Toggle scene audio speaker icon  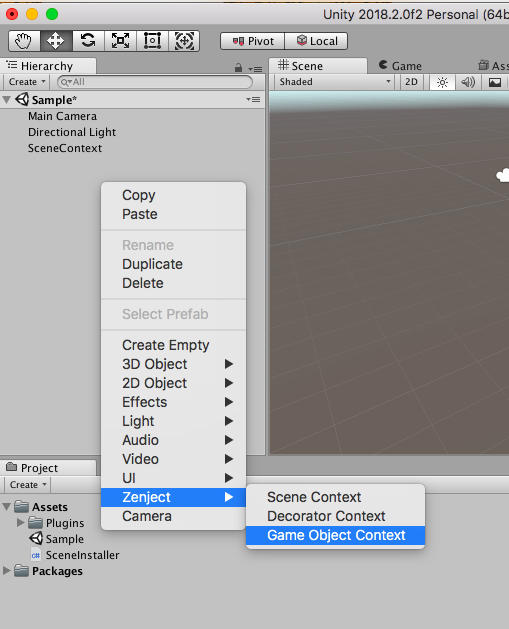(468, 82)
